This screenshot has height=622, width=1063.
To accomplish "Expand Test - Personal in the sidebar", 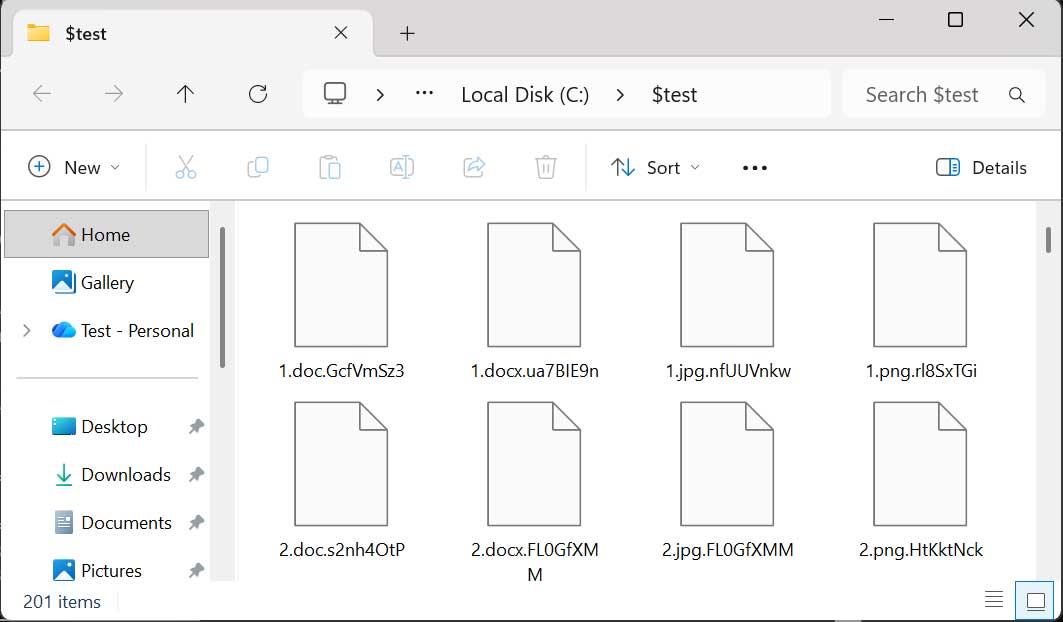I will tap(25, 330).
